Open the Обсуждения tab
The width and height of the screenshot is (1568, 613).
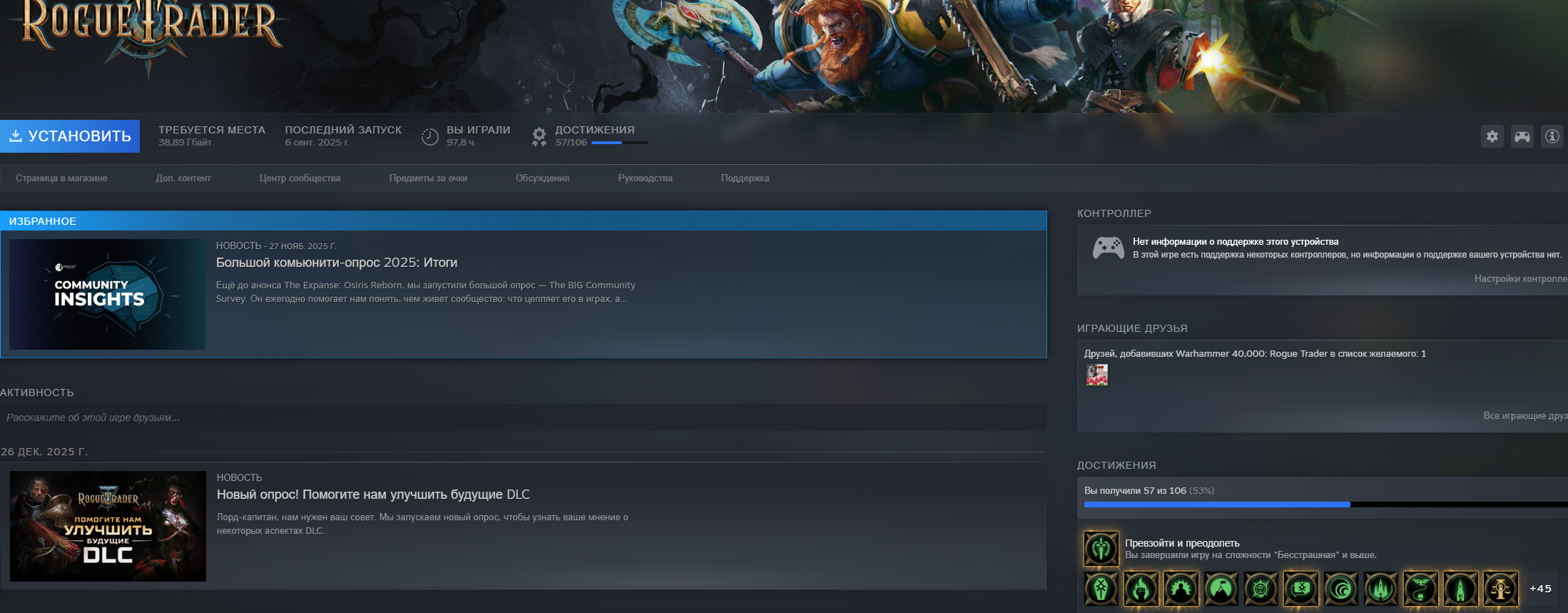point(542,178)
